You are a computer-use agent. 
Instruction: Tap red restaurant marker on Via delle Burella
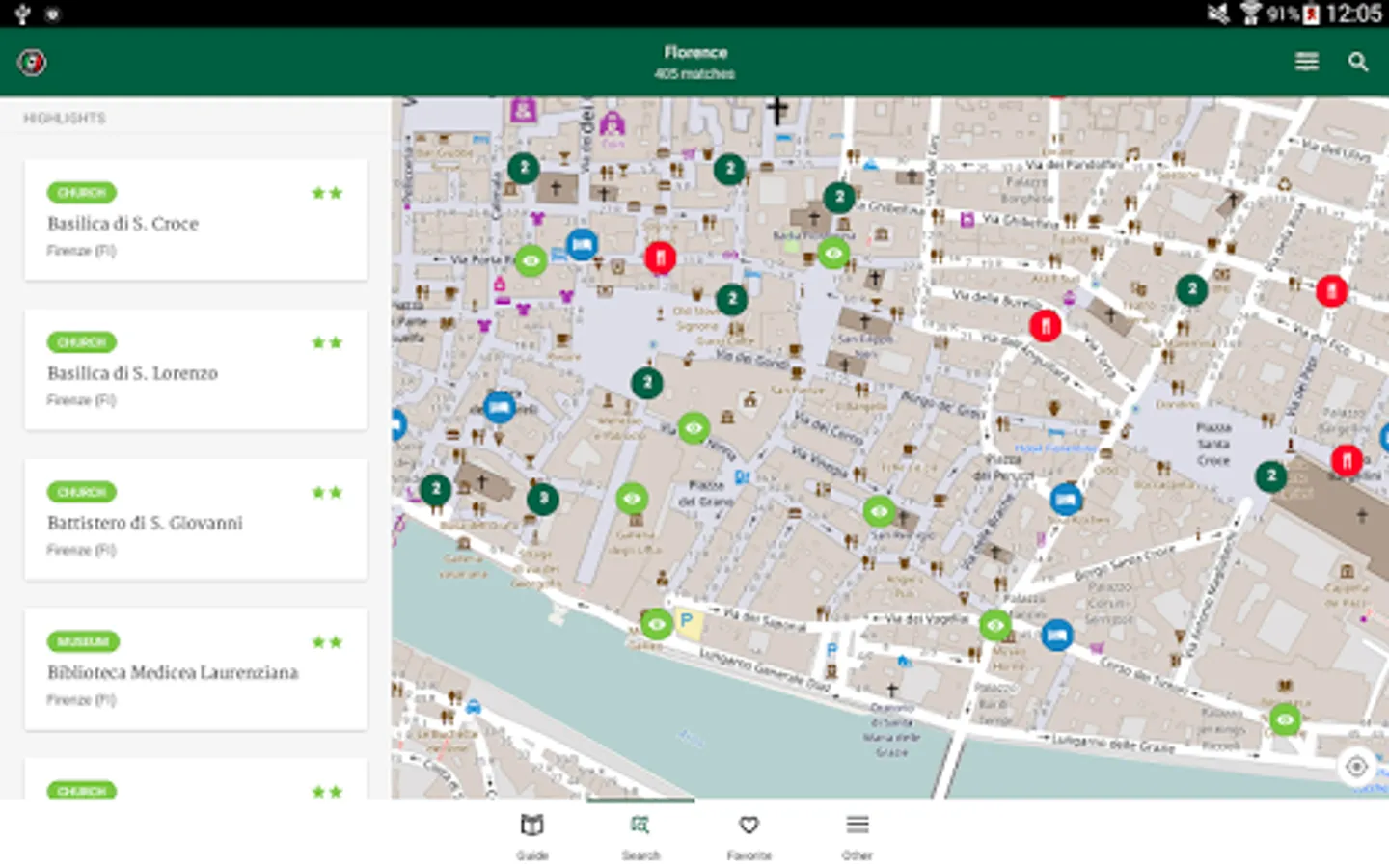click(x=1046, y=326)
